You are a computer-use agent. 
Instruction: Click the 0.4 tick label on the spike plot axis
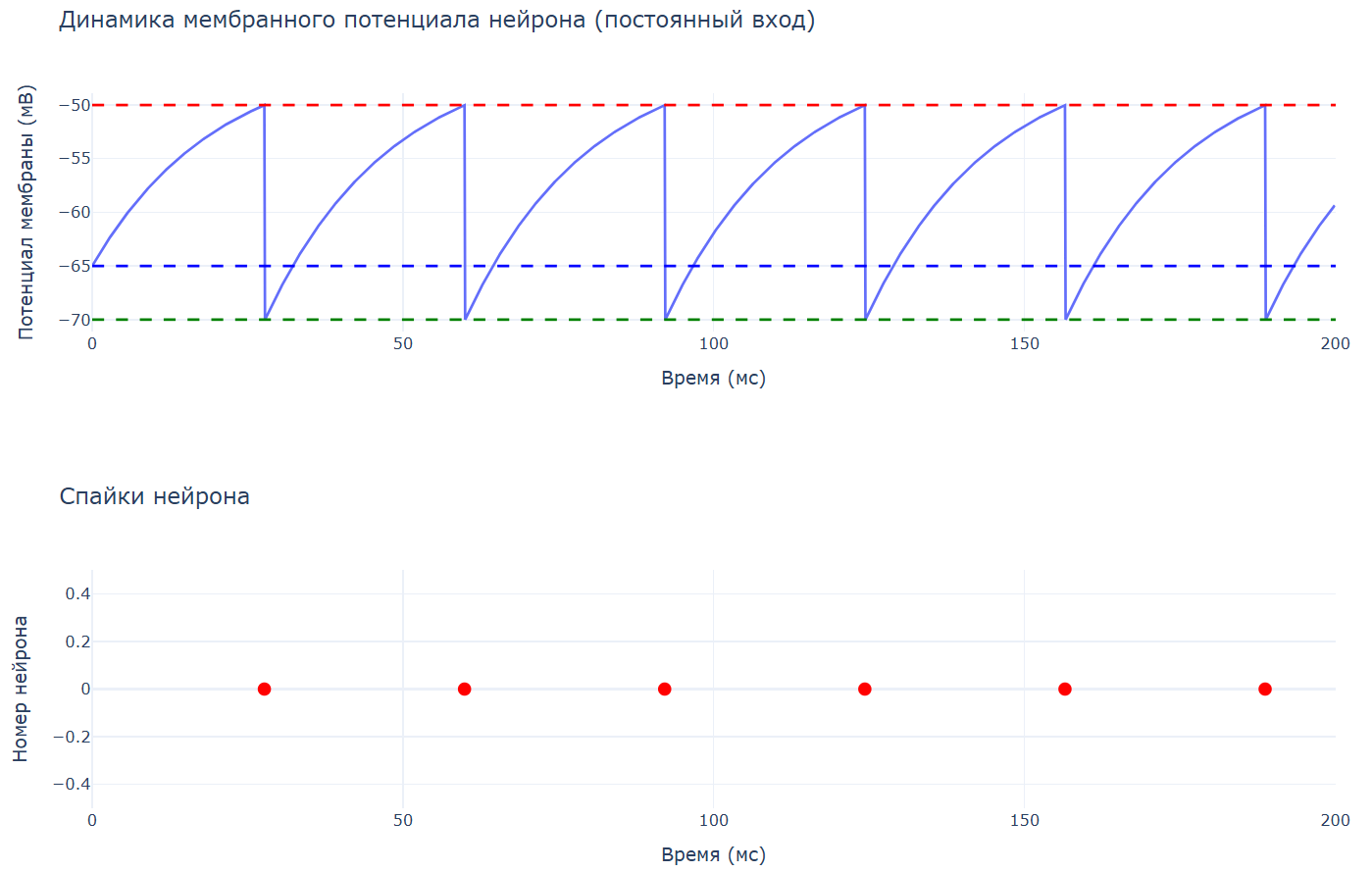click(x=78, y=593)
